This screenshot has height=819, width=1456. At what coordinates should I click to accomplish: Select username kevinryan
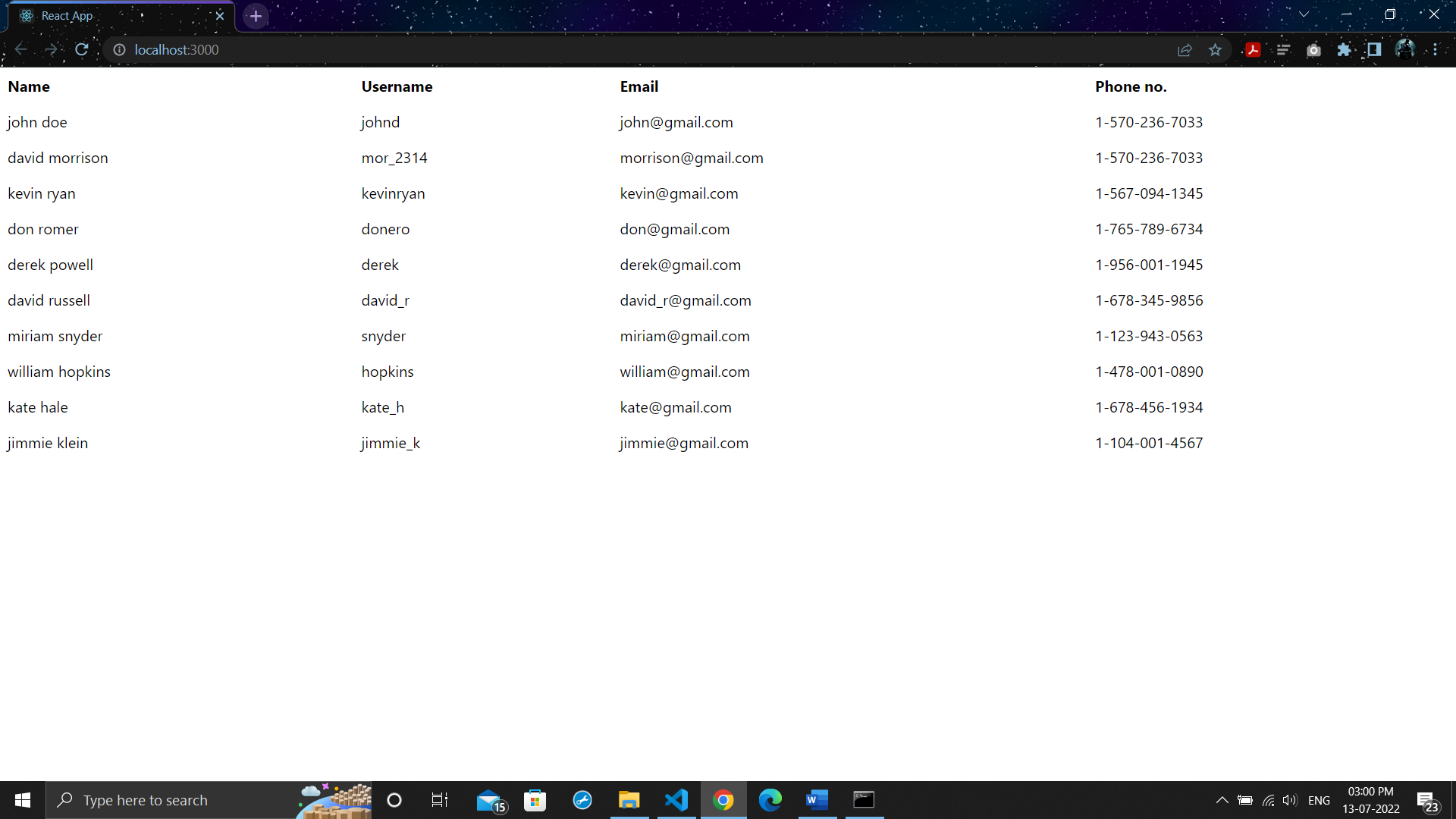[x=393, y=193]
